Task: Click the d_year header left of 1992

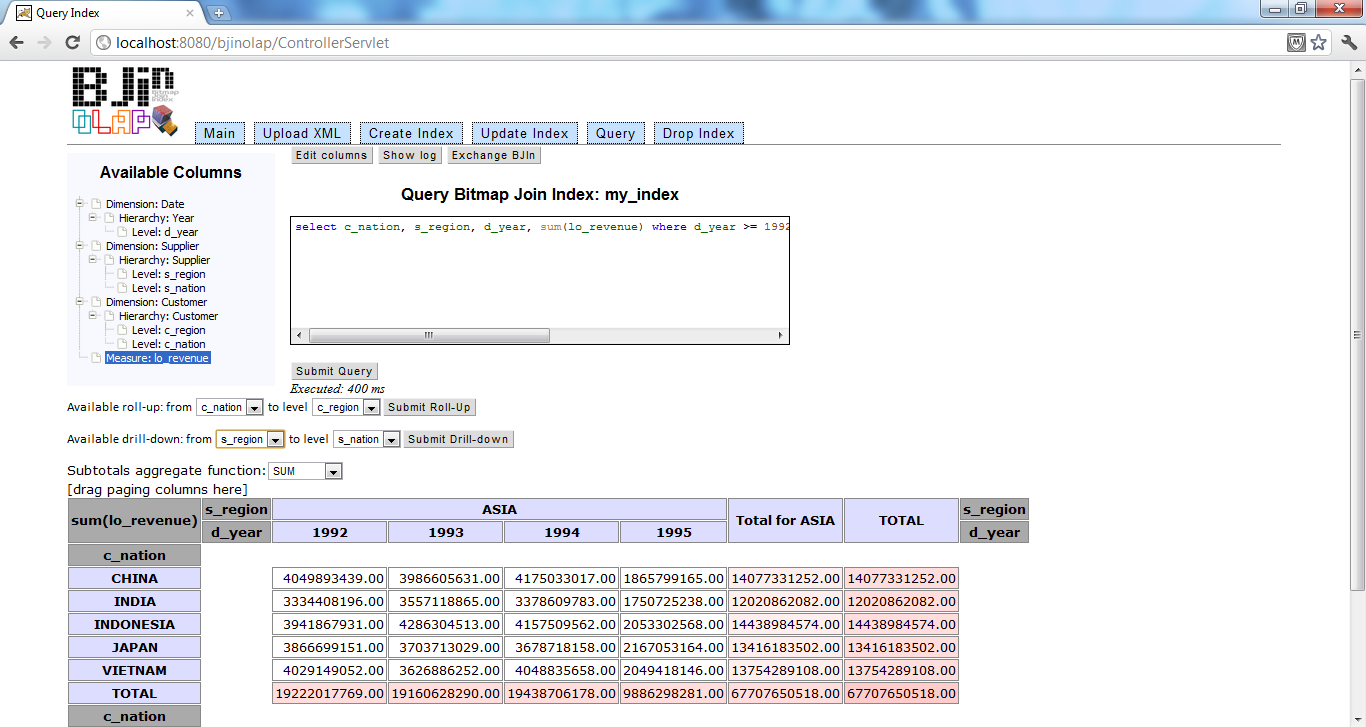Action: click(236, 532)
